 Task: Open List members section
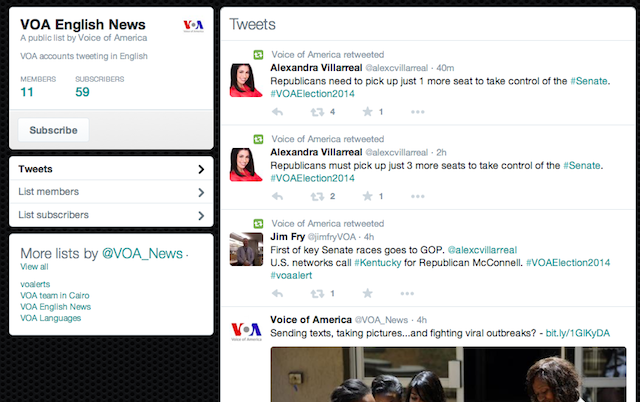111,192
